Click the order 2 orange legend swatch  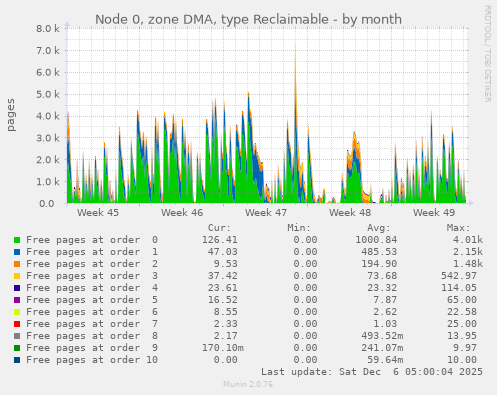point(17,264)
